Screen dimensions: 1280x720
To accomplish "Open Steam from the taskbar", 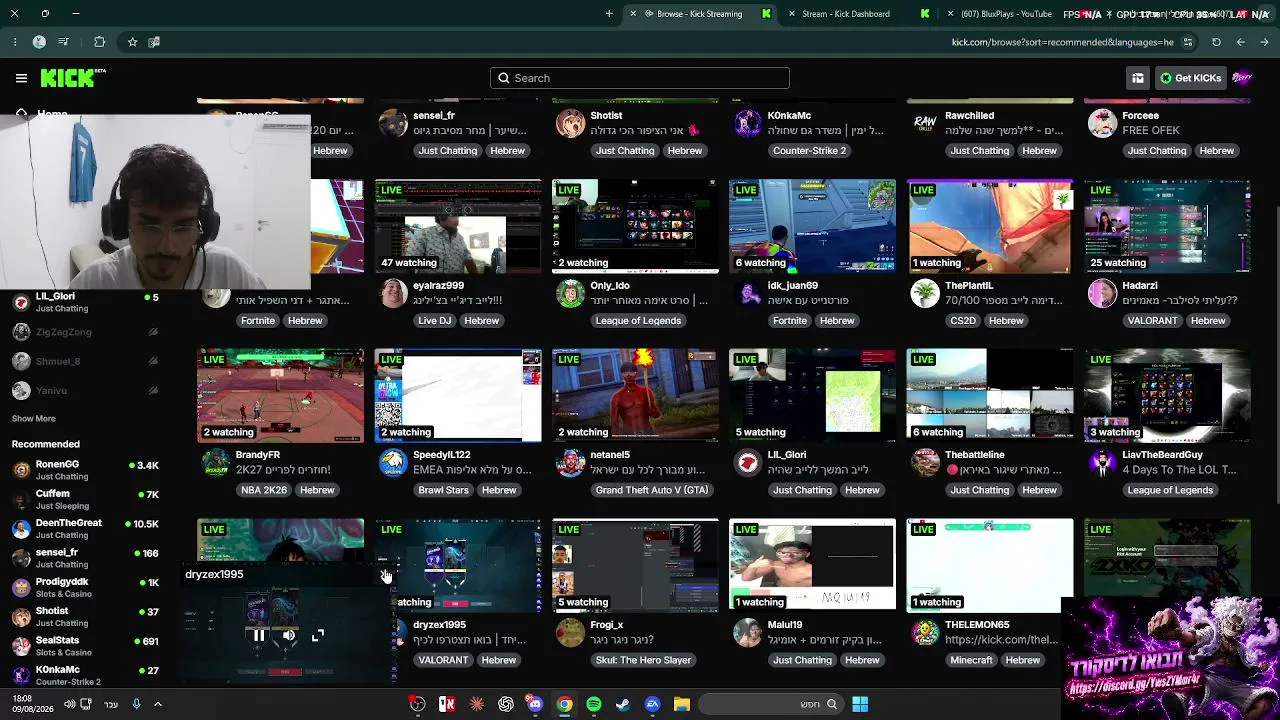I will click(623, 704).
